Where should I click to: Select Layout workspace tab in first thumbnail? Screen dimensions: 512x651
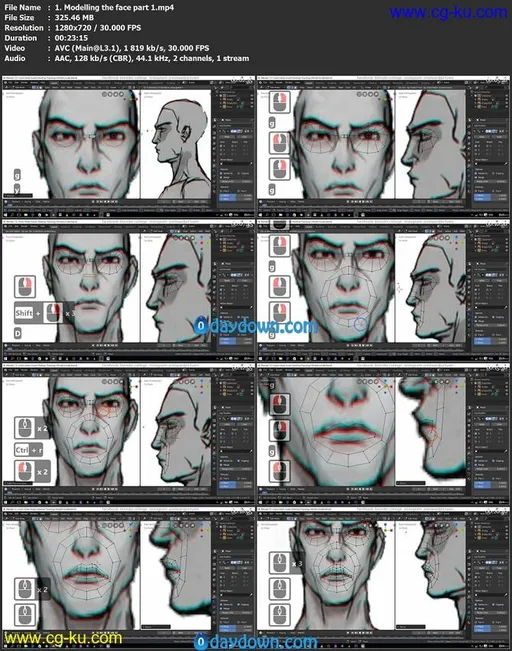54,83
